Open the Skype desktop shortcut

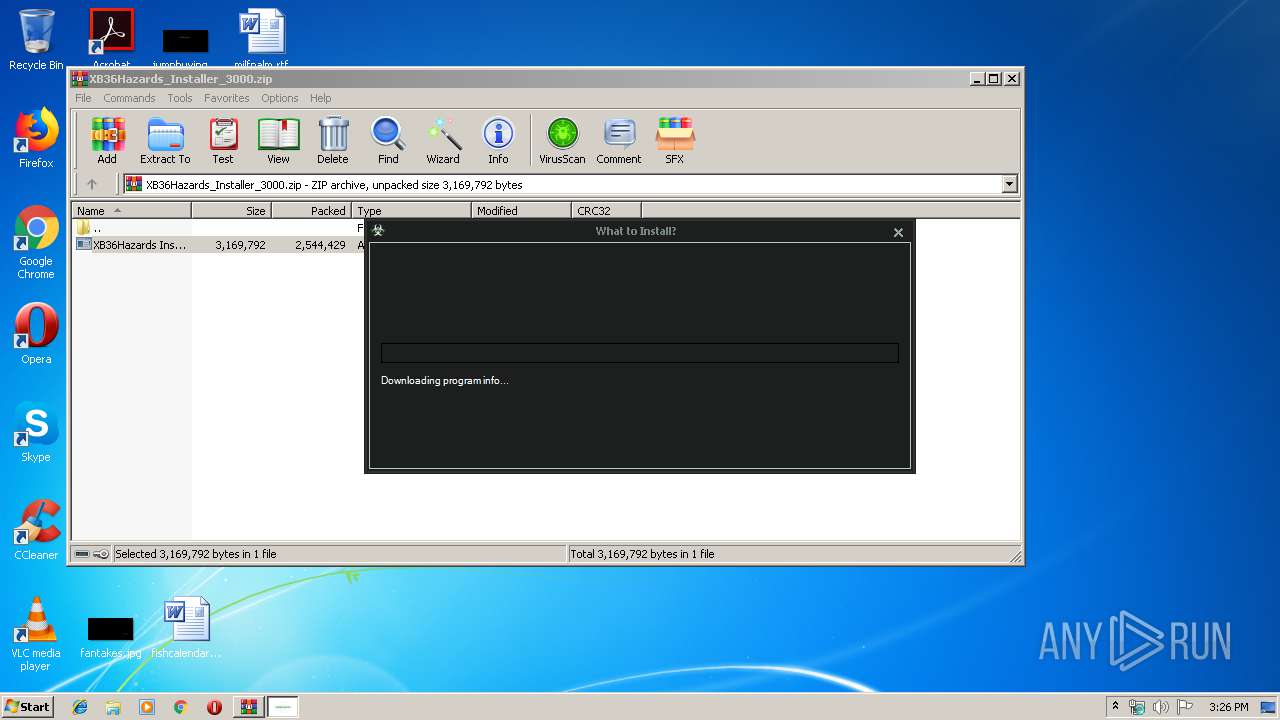pyautogui.click(x=36, y=432)
